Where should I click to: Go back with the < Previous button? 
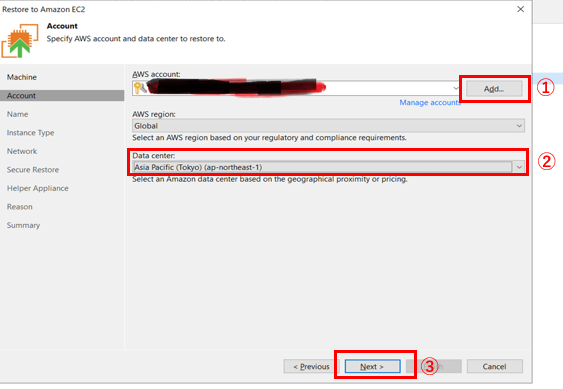(311, 366)
